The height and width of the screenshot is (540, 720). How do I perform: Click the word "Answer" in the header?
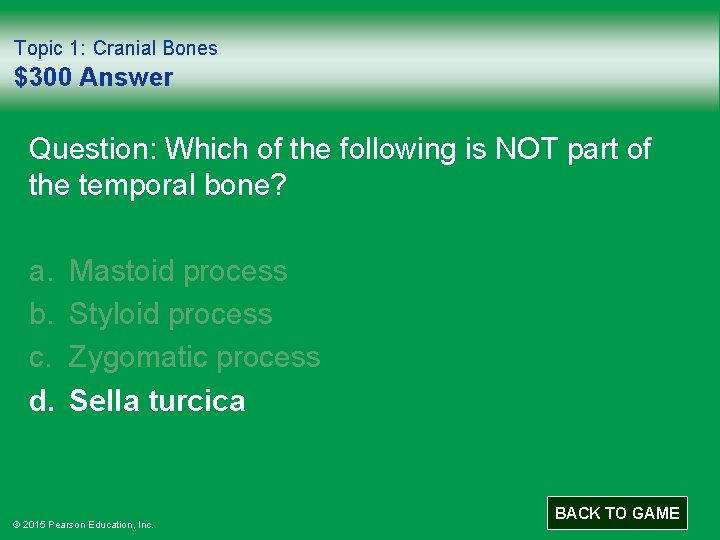(x=126, y=77)
